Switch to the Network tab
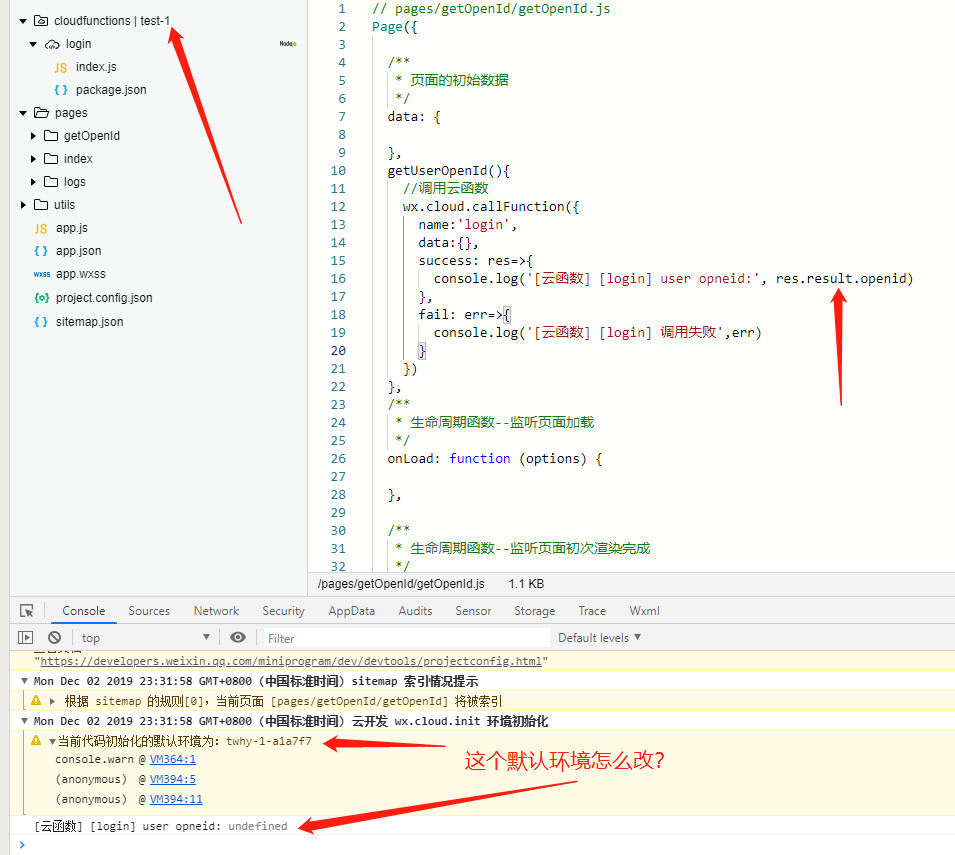Viewport: 955px width, 855px height. [x=216, y=611]
